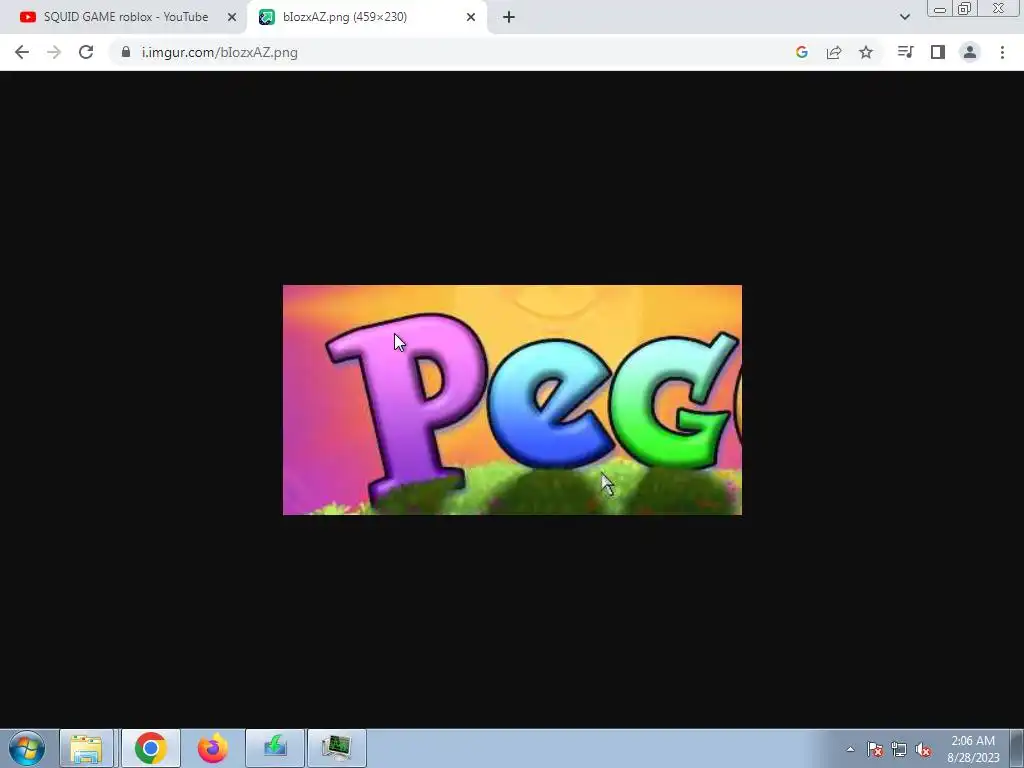Share this page icon
The height and width of the screenshot is (768, 1024).
tap(834, 52)
